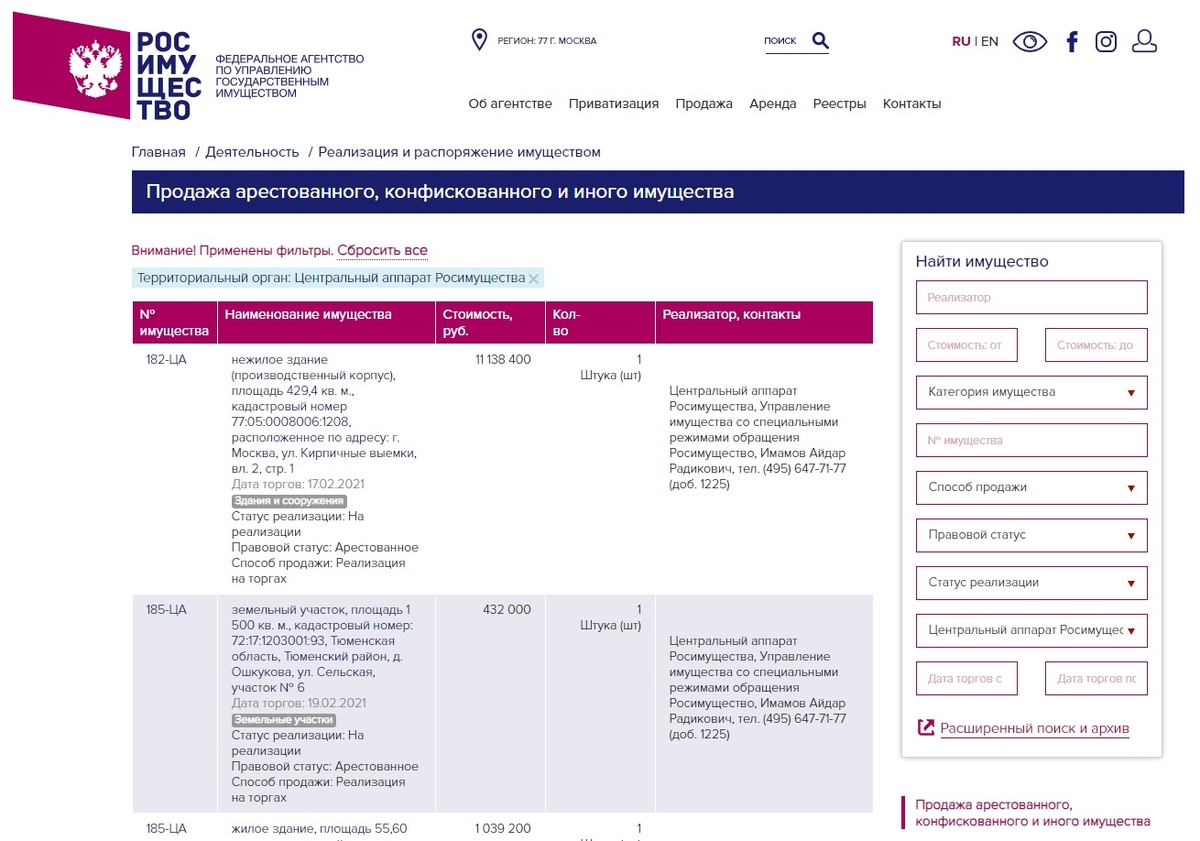1200x841 pixels.
Task: Click price value 432 000
Action: tap(507, 609)
